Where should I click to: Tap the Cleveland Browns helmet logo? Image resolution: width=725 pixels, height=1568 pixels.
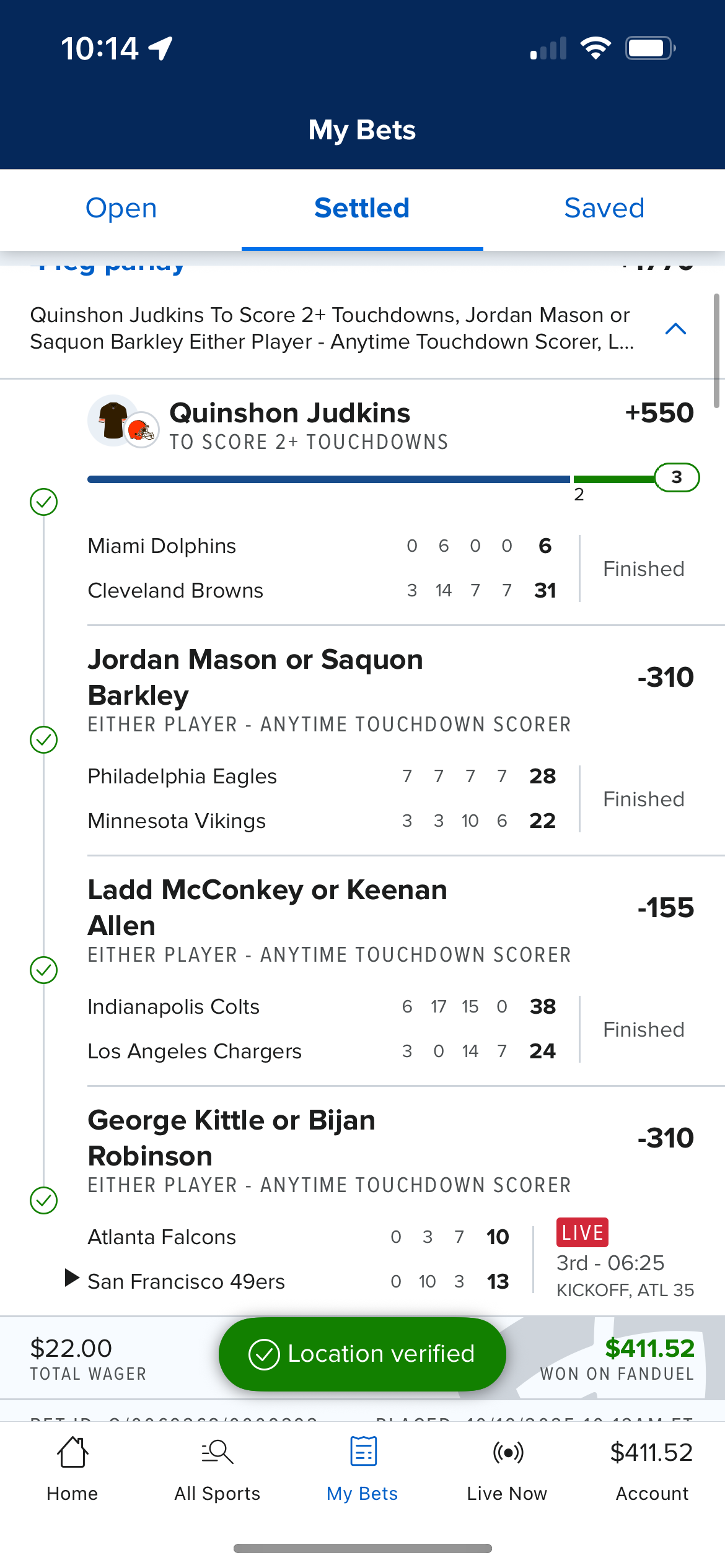pos(142,430)
